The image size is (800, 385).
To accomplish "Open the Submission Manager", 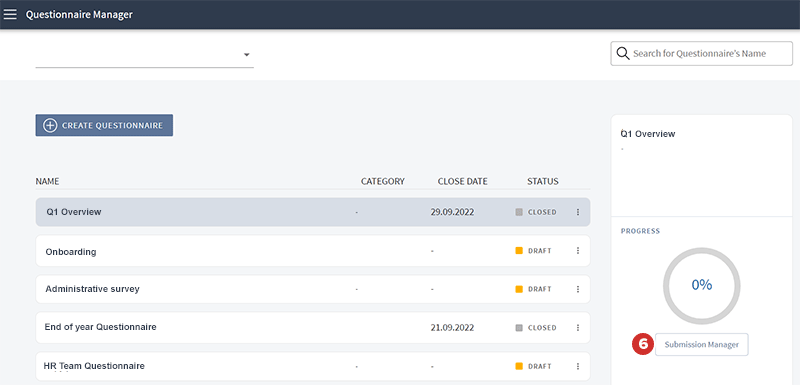I will click(702, 345).
